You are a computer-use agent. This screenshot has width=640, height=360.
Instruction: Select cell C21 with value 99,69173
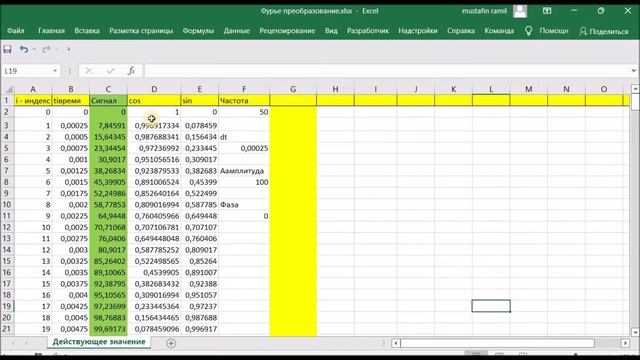pos(108,329)
